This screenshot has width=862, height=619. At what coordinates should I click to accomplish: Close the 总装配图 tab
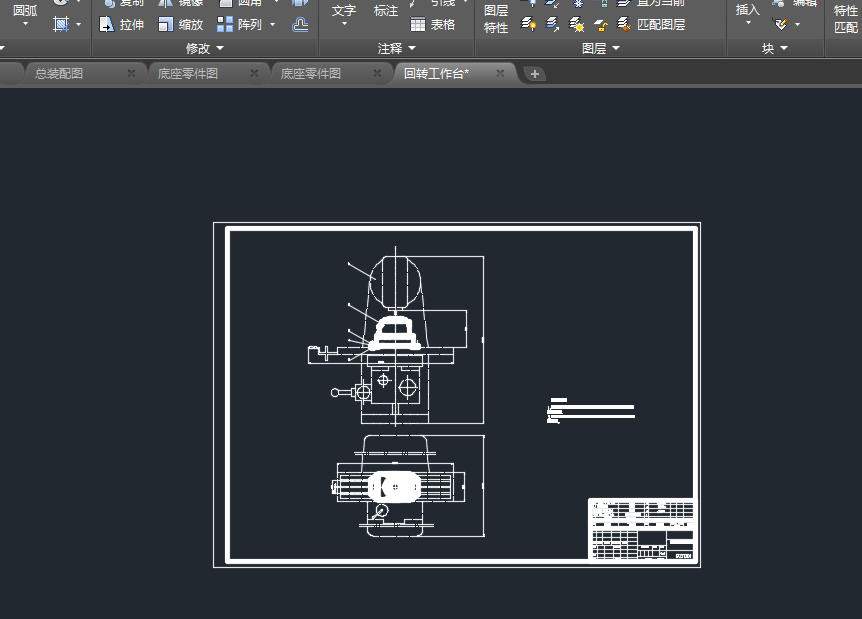pos(131,74)
